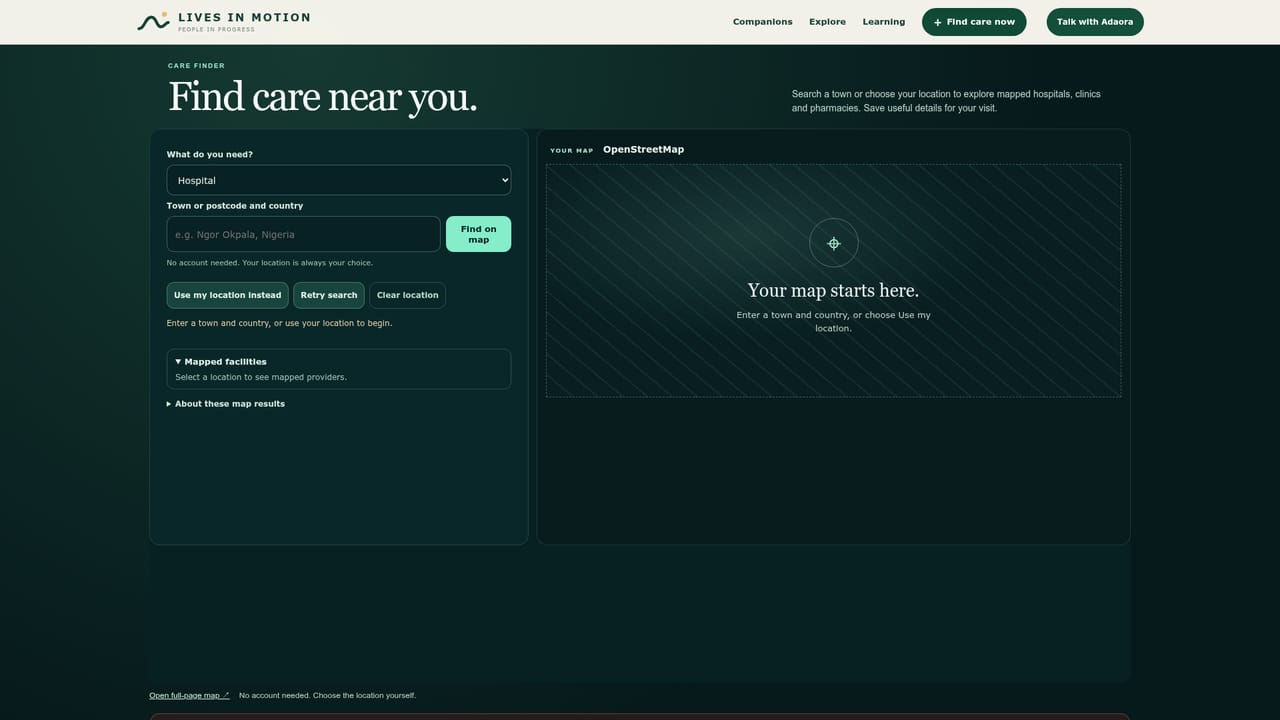Choose 'Use my location instead'
The height and width of the screenshot is (720, 1280).
click(x=227, y=295)
